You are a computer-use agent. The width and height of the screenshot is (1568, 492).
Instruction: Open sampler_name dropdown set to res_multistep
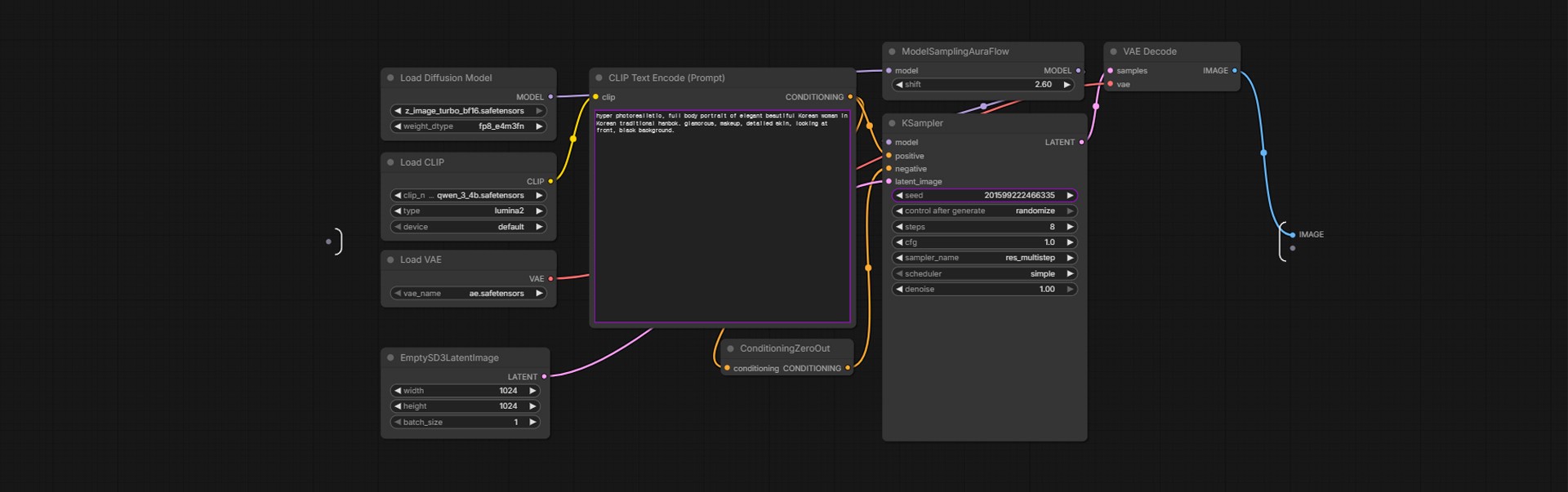point(984,258)
